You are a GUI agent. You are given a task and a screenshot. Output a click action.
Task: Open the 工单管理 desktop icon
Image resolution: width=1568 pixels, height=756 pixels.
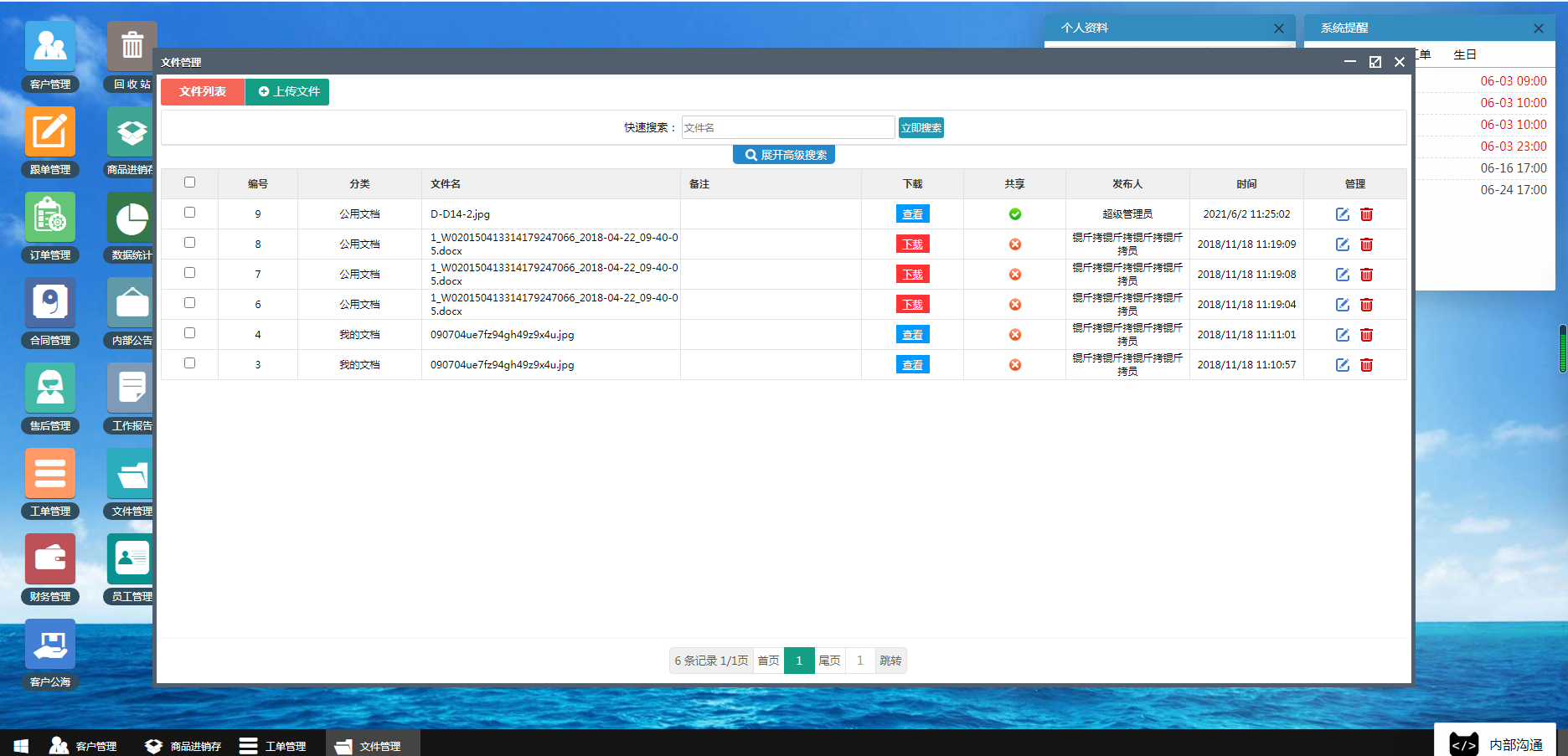50,473
